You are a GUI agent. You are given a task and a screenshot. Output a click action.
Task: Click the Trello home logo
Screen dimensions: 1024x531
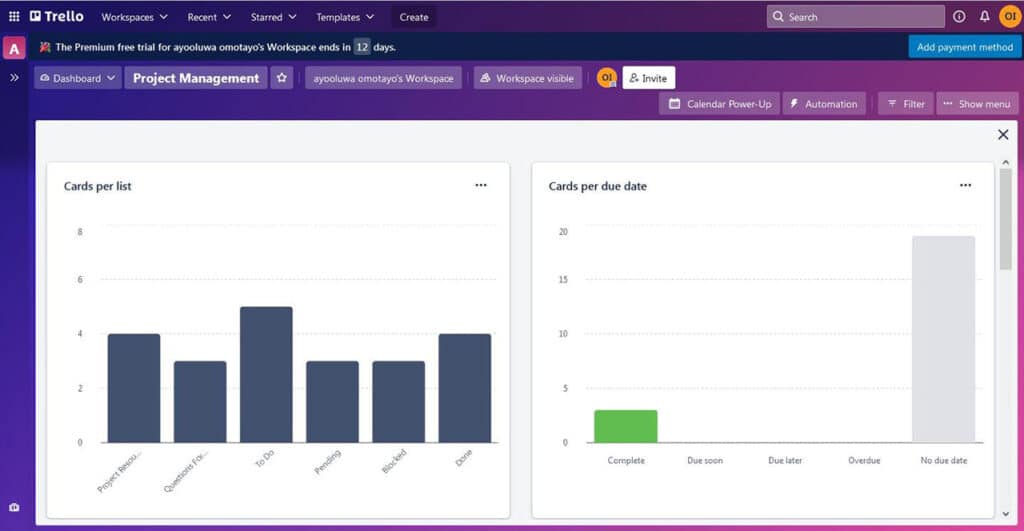coord(57,17)
